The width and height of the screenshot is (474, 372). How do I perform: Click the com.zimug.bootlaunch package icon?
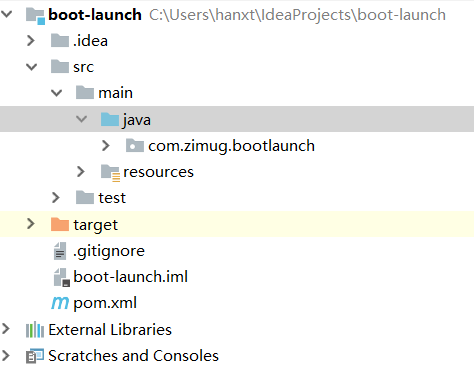coord(135,146)
